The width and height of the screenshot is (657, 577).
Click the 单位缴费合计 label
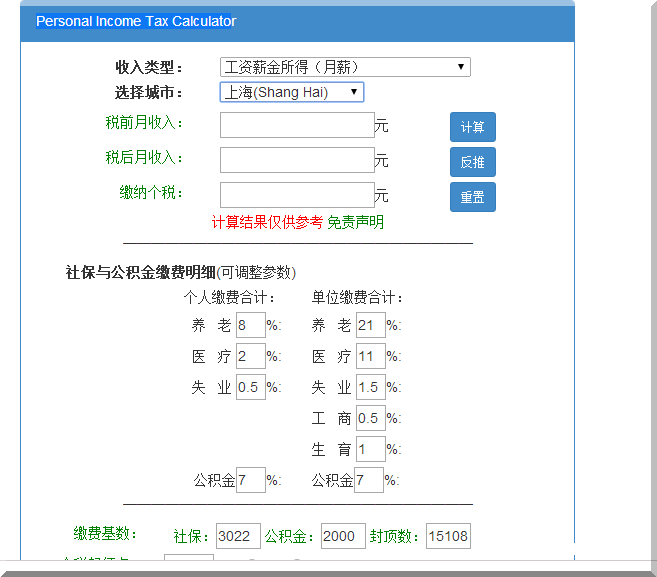pos(357,298)
